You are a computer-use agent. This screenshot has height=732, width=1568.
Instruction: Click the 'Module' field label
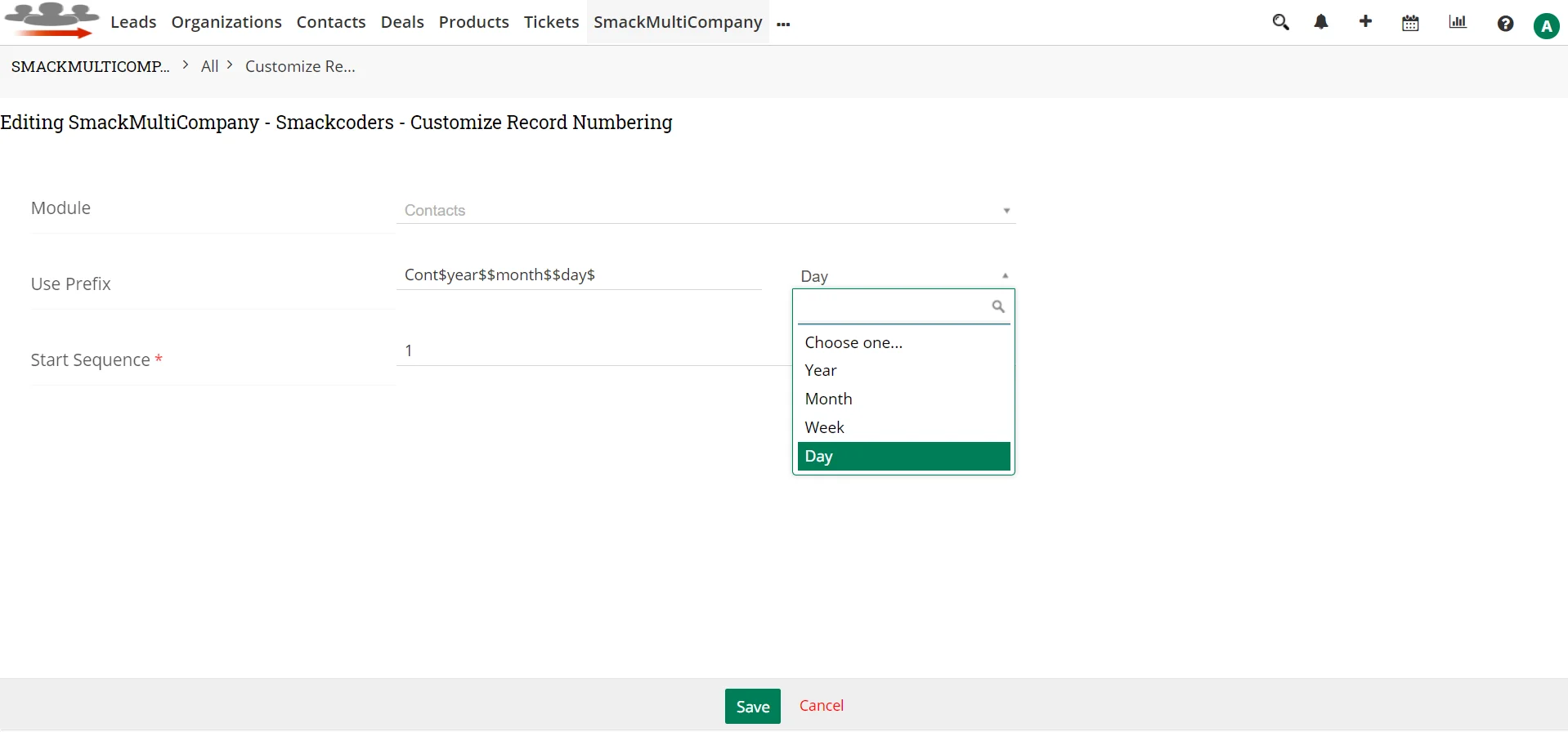[60, 208]
